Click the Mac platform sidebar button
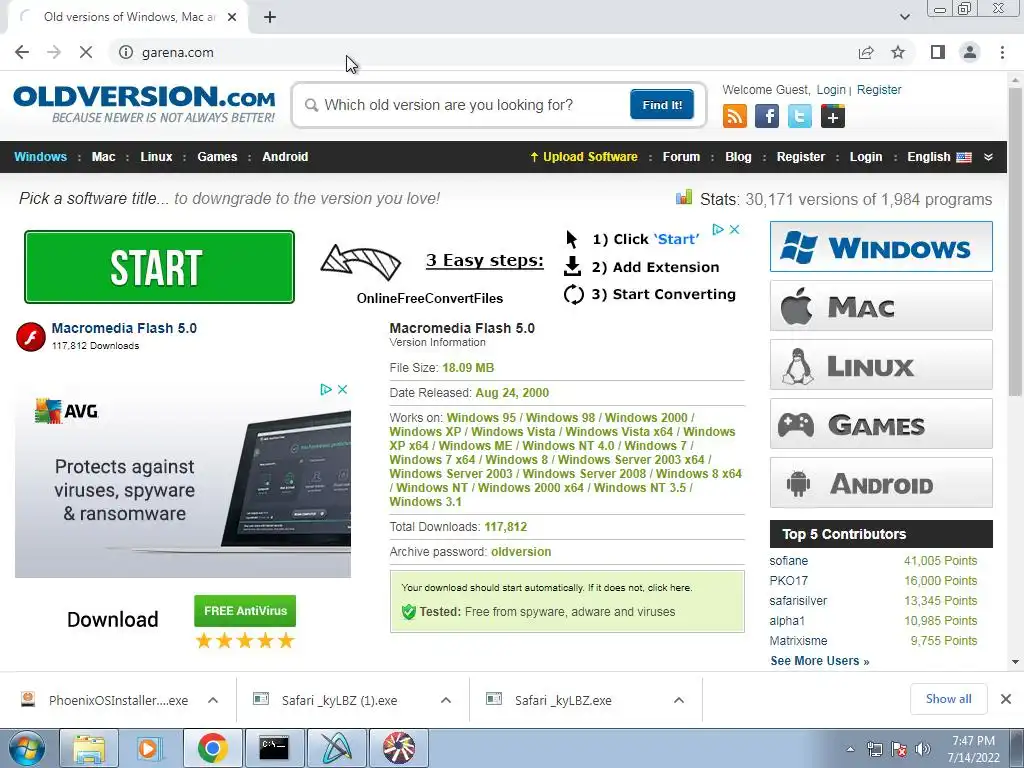The width and height of the screenshot is (1024, 768). [881, 306]
